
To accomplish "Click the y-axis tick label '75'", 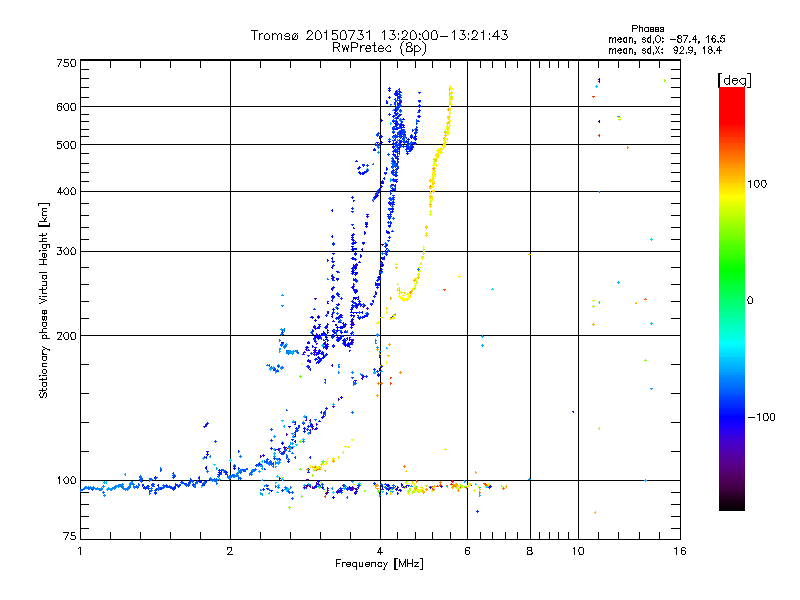I will pos(70,536).
